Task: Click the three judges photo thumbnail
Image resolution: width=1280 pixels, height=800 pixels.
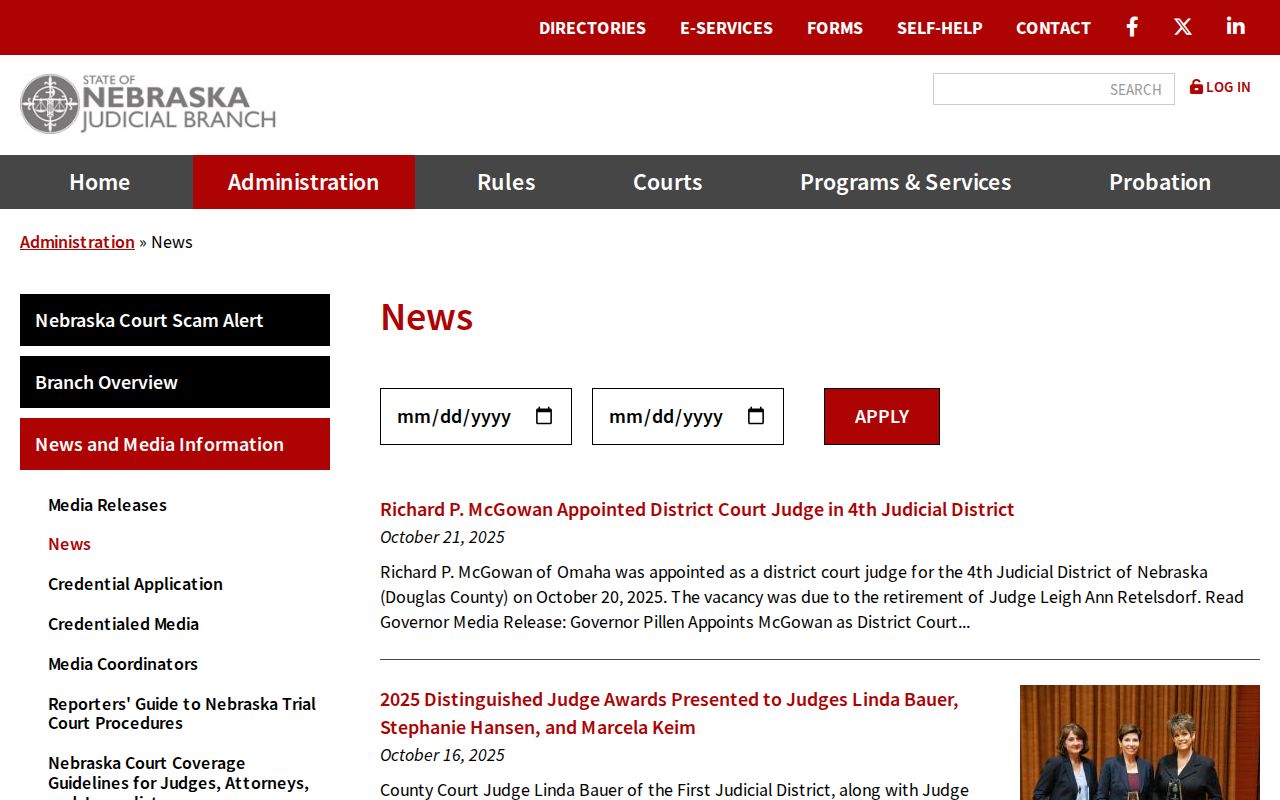Action: [x=1140, y=742]
